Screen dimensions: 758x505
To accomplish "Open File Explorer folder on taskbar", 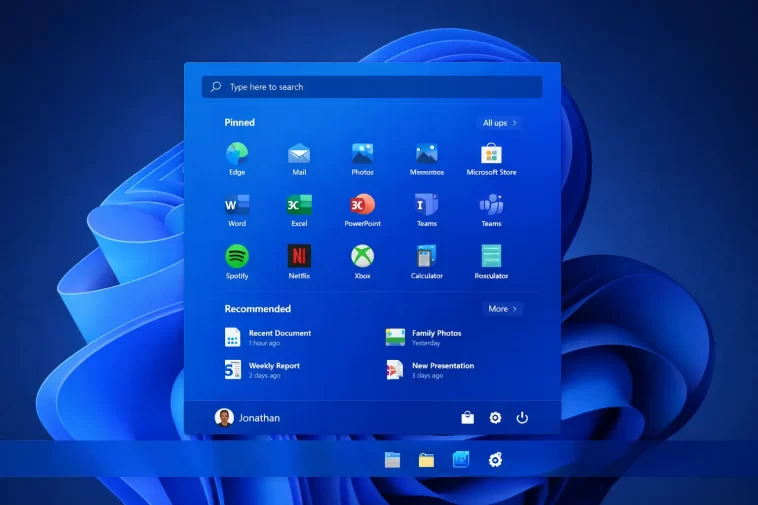I will tap(426, 460).
